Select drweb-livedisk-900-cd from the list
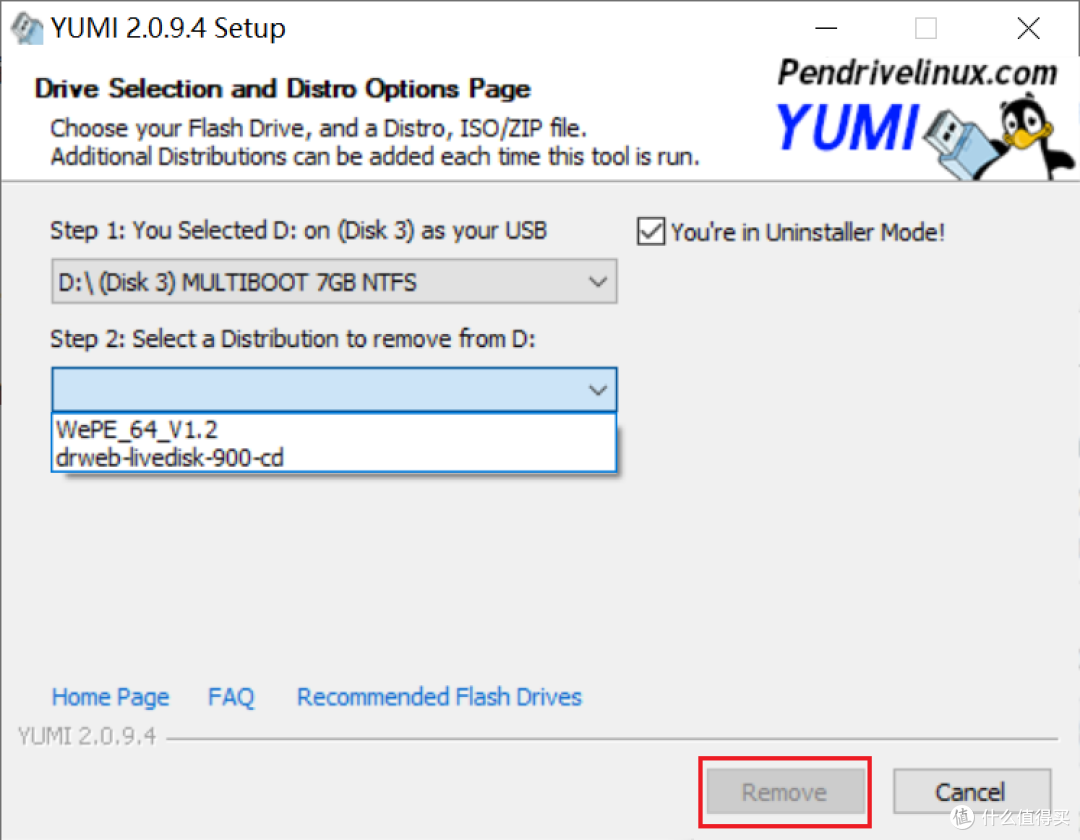This screenshot has width=1080, height=840. (x=333, y=457)
